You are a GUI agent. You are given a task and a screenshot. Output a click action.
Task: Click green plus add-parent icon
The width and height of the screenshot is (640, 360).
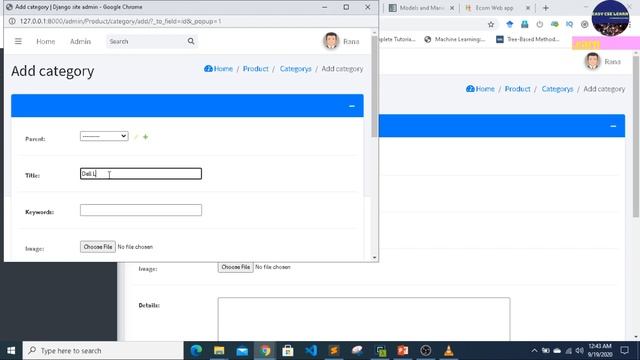[146, 137]
